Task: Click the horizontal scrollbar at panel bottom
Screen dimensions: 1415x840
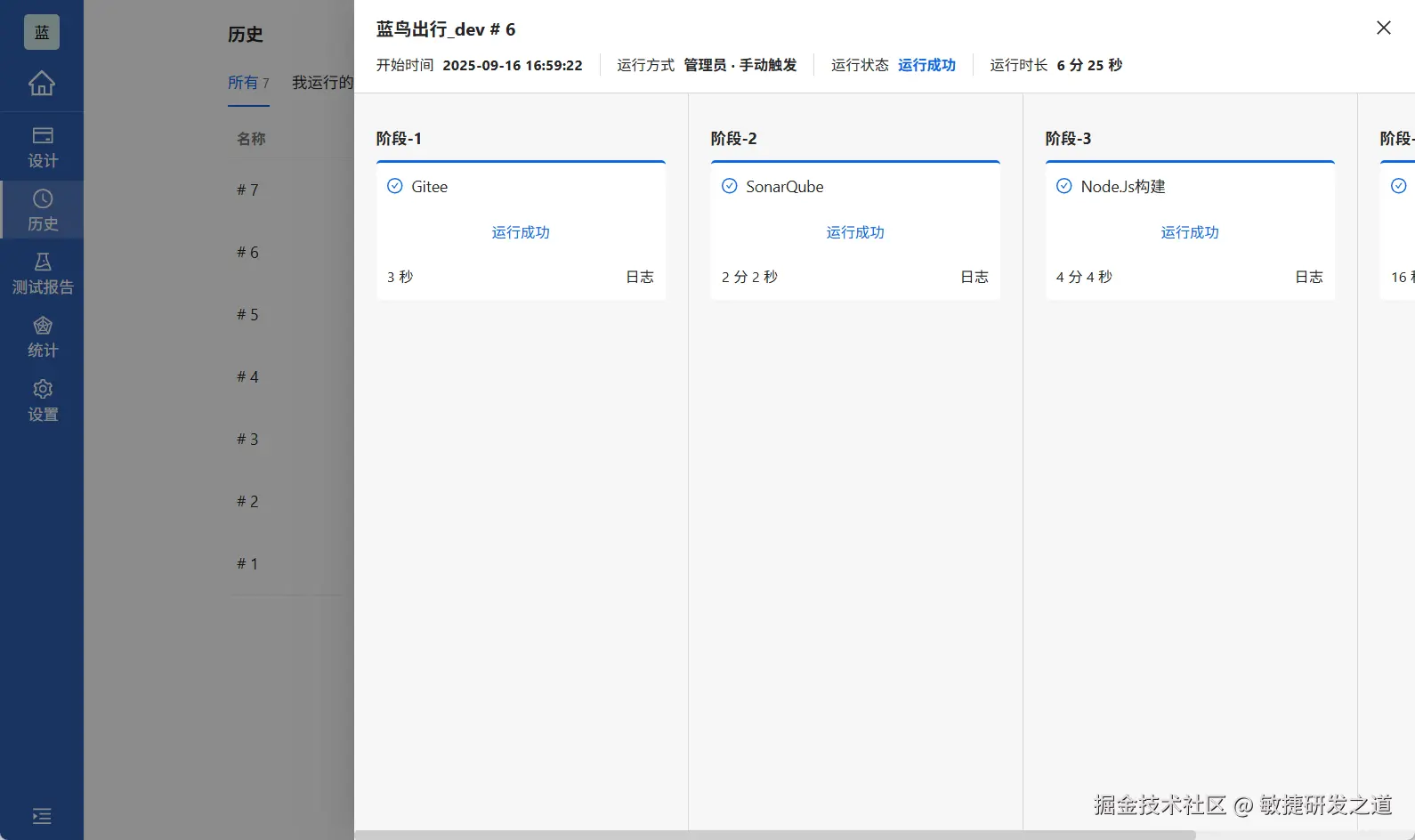Action: (774, 835)
